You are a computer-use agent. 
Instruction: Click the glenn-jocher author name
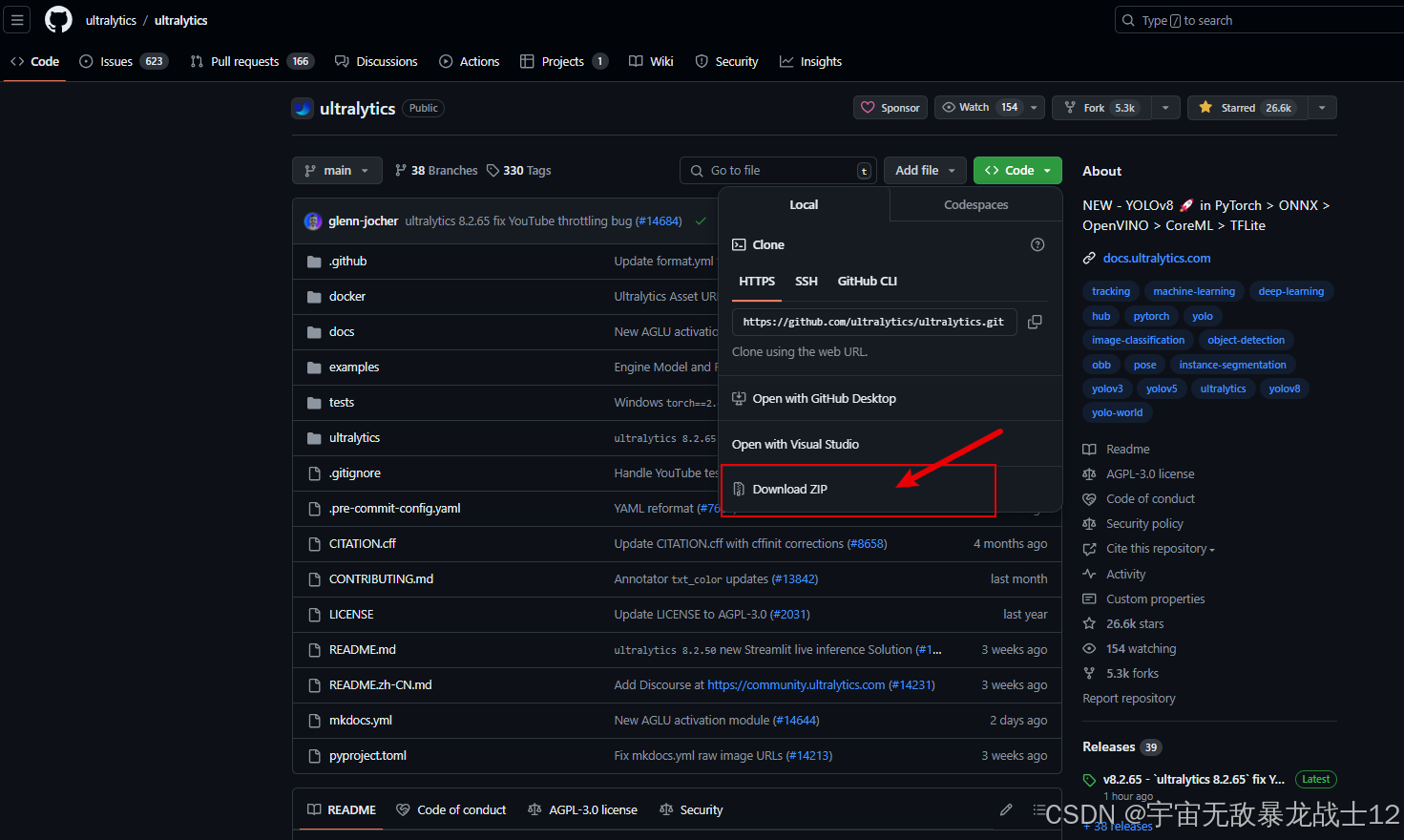click(x=363, y=221)
